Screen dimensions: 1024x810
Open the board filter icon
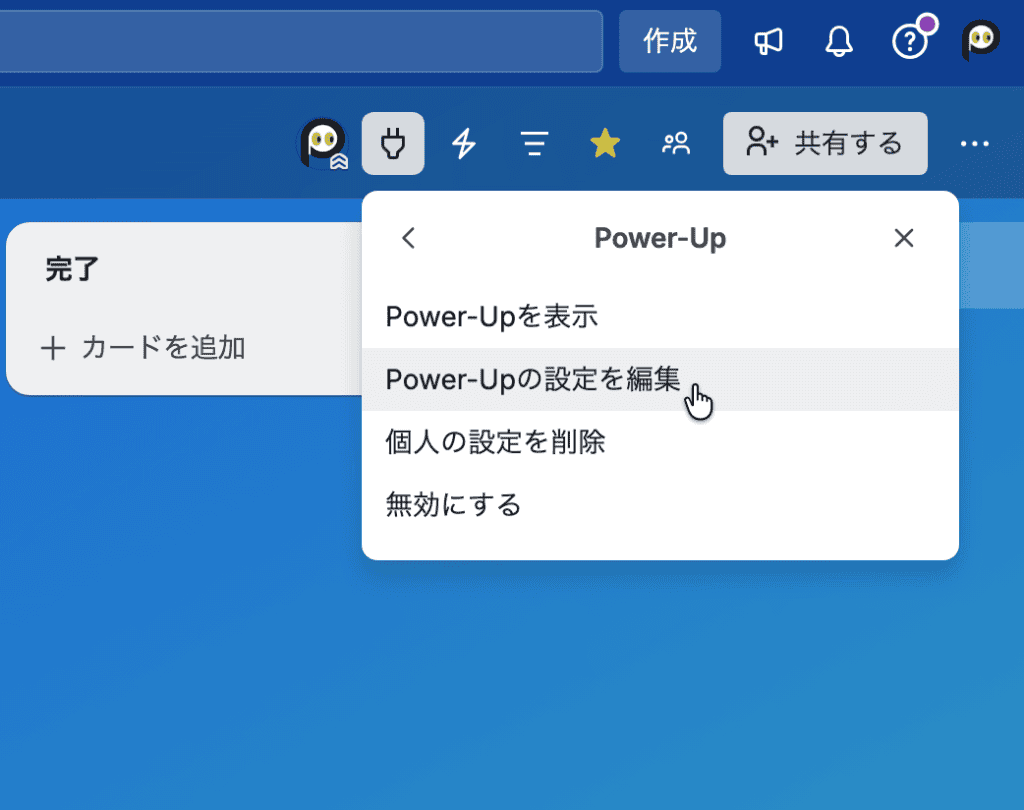[x=534, y=143]
